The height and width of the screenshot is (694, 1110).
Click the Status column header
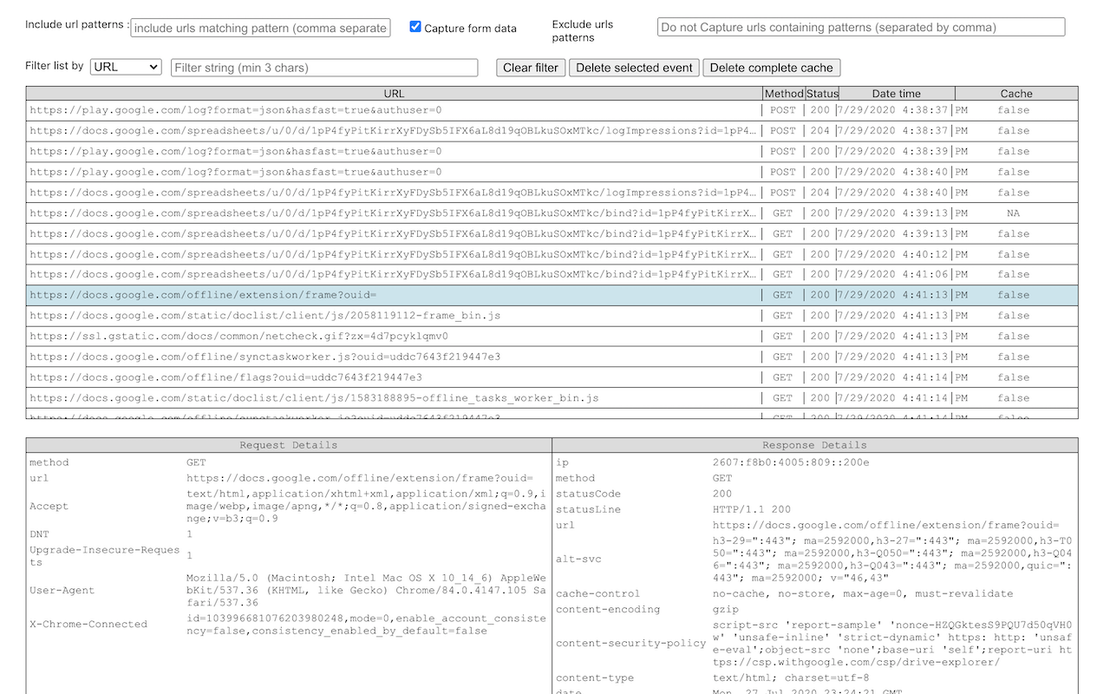click(821, 94)
